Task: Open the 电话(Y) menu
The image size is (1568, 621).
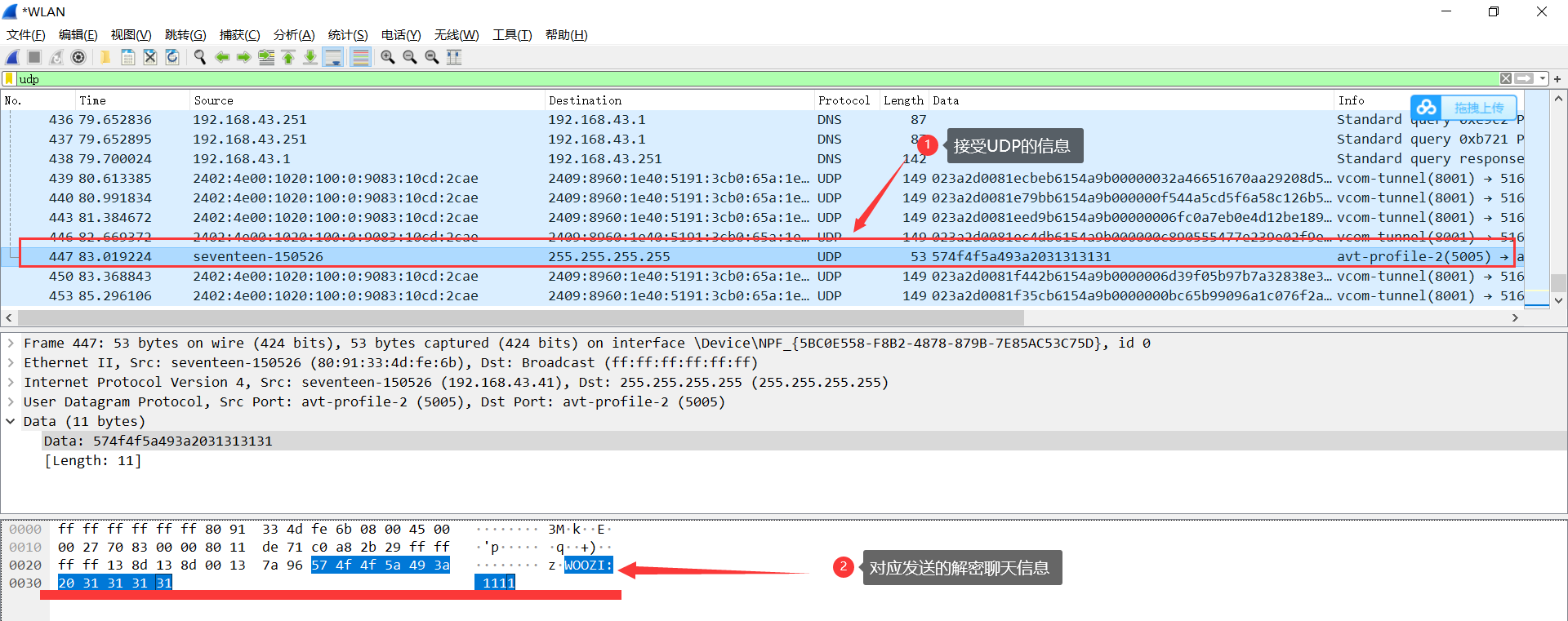Action: (x=401, y=35)
